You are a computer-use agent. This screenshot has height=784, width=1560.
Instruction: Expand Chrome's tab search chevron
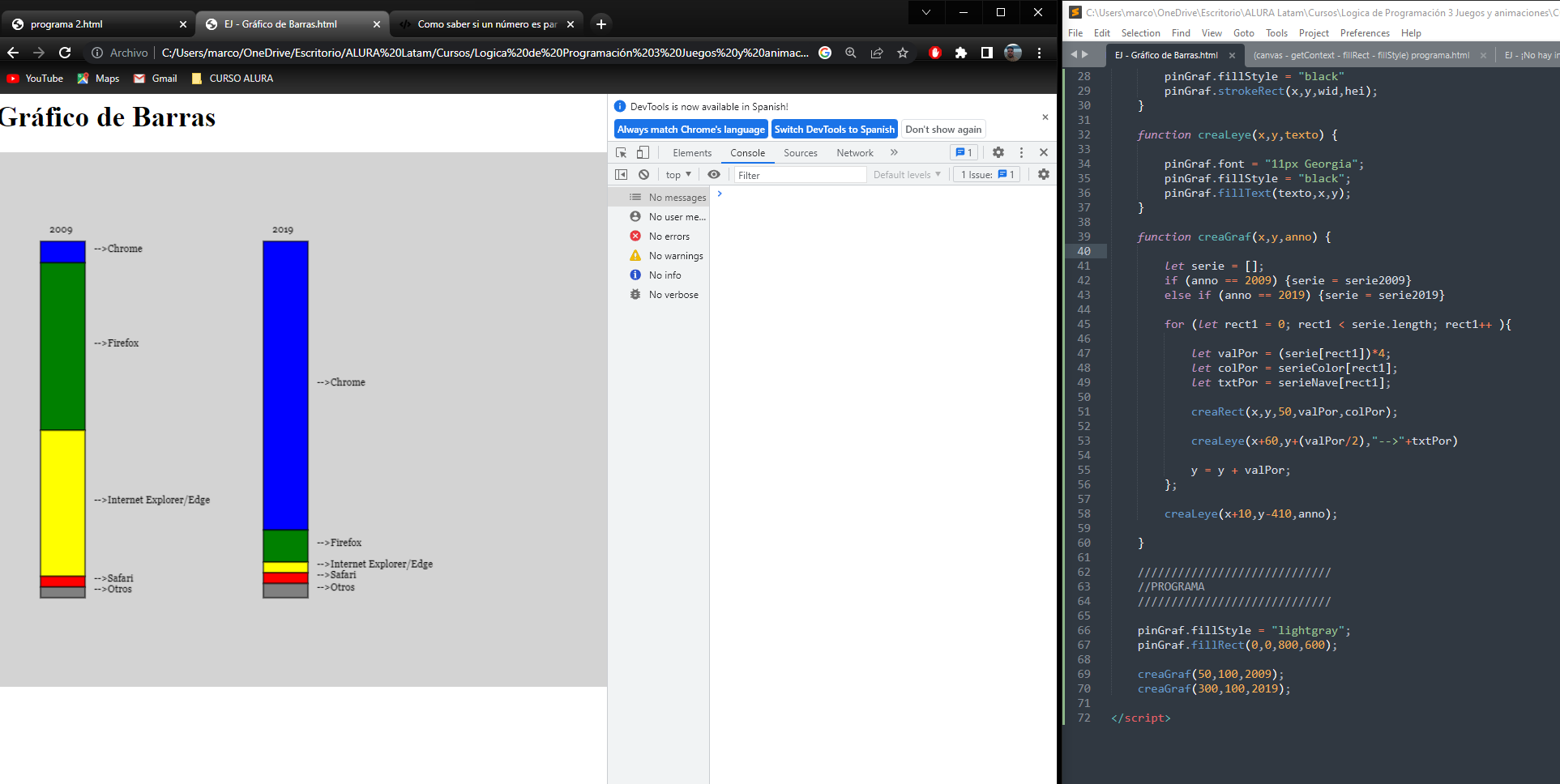pos(926,12)
